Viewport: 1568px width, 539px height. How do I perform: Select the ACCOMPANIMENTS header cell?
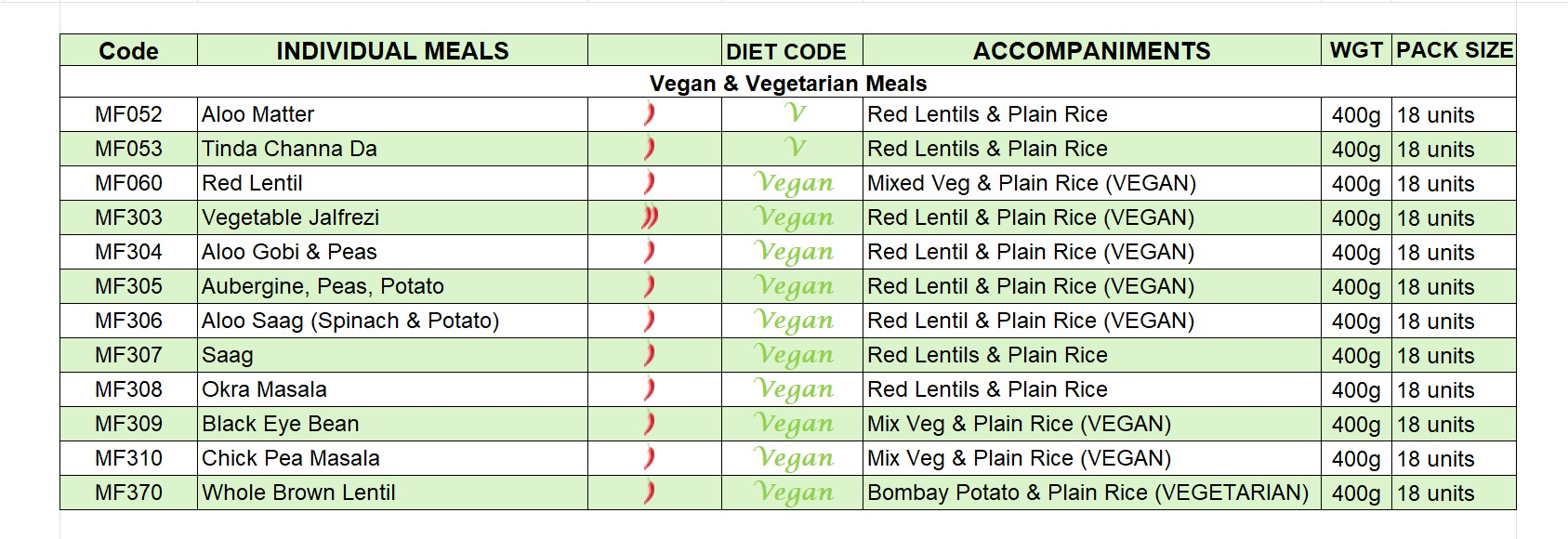tap(1092, 50)
